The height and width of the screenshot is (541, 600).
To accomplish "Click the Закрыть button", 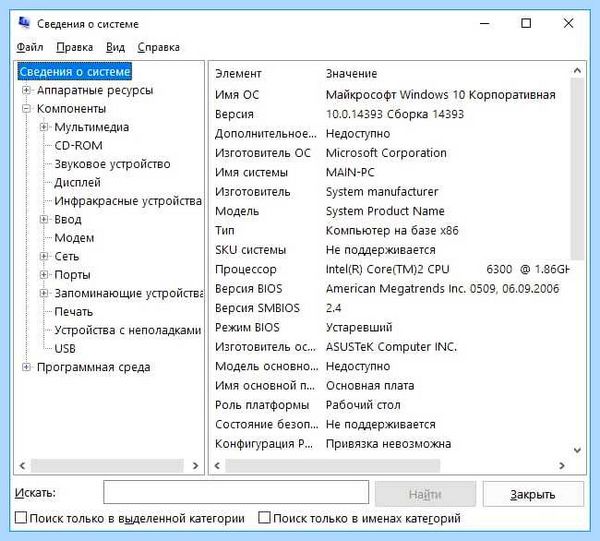I will (533, 494).
